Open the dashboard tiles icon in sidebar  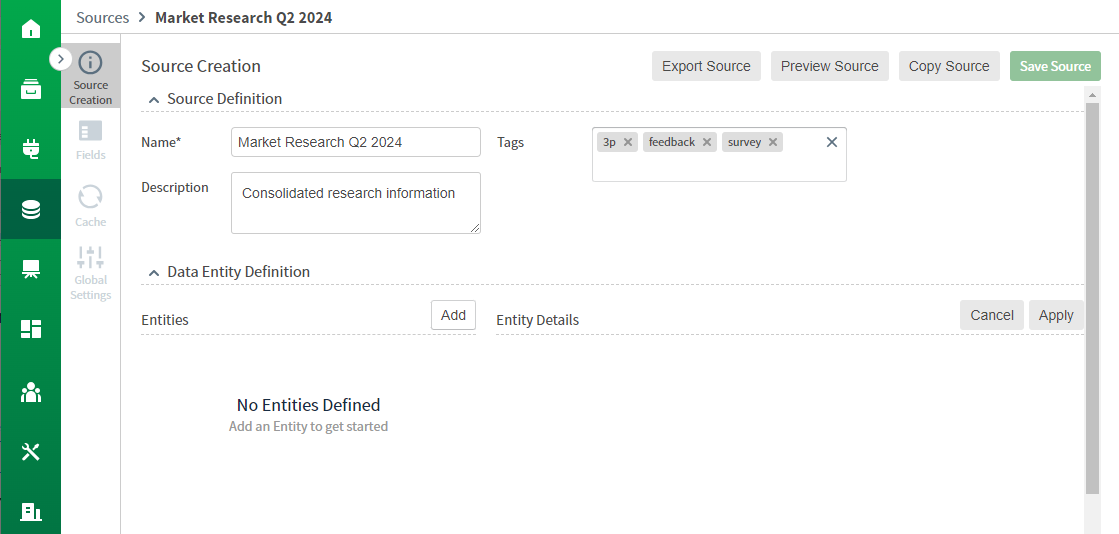click(31, 329)
